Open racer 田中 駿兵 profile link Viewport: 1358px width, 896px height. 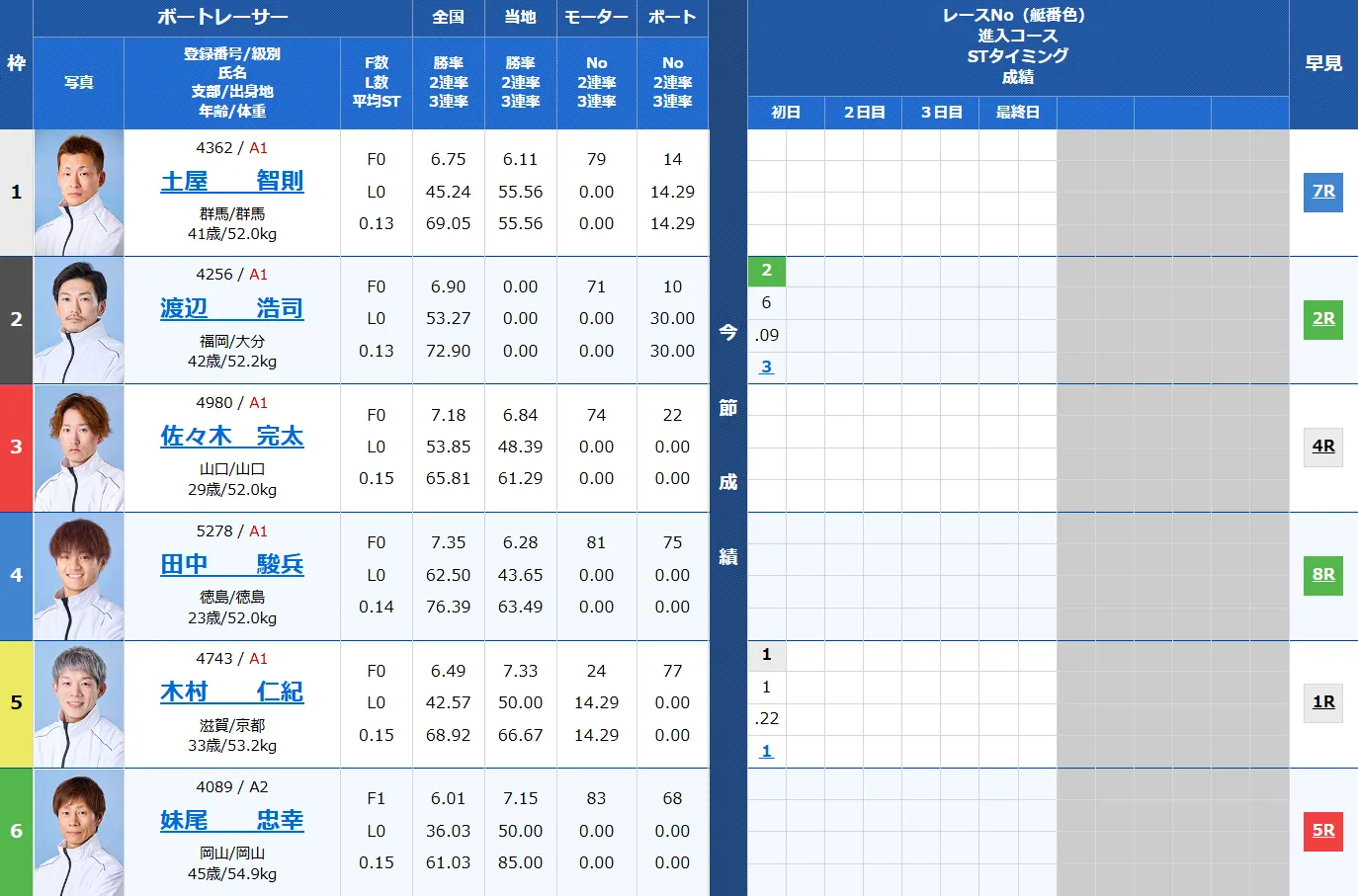click(231, 565)
